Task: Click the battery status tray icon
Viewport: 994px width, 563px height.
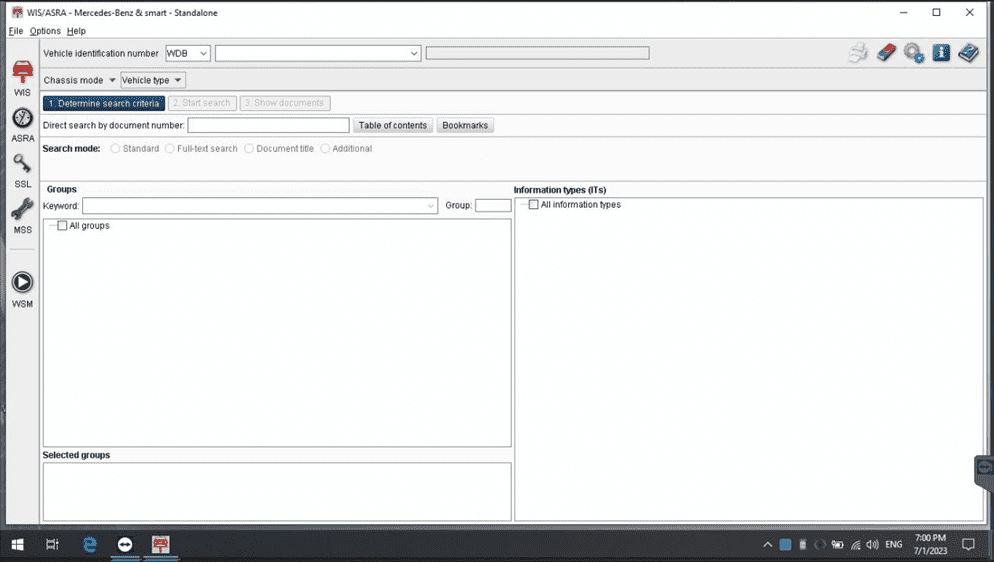Action: tap(837, 545)
